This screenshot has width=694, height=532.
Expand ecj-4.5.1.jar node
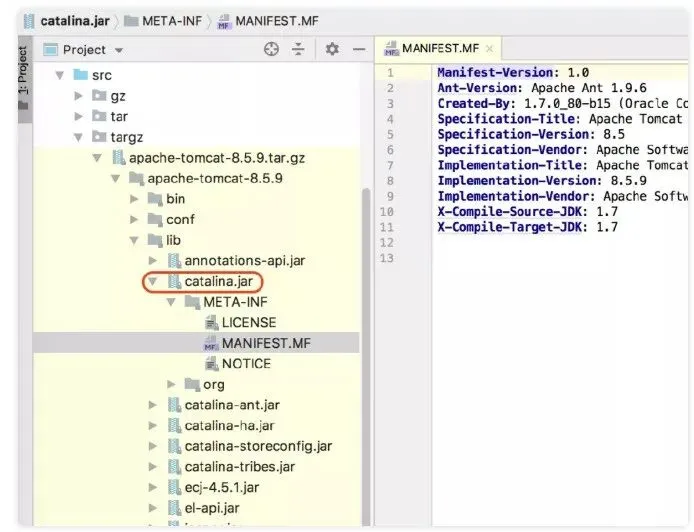click(153, 487)
